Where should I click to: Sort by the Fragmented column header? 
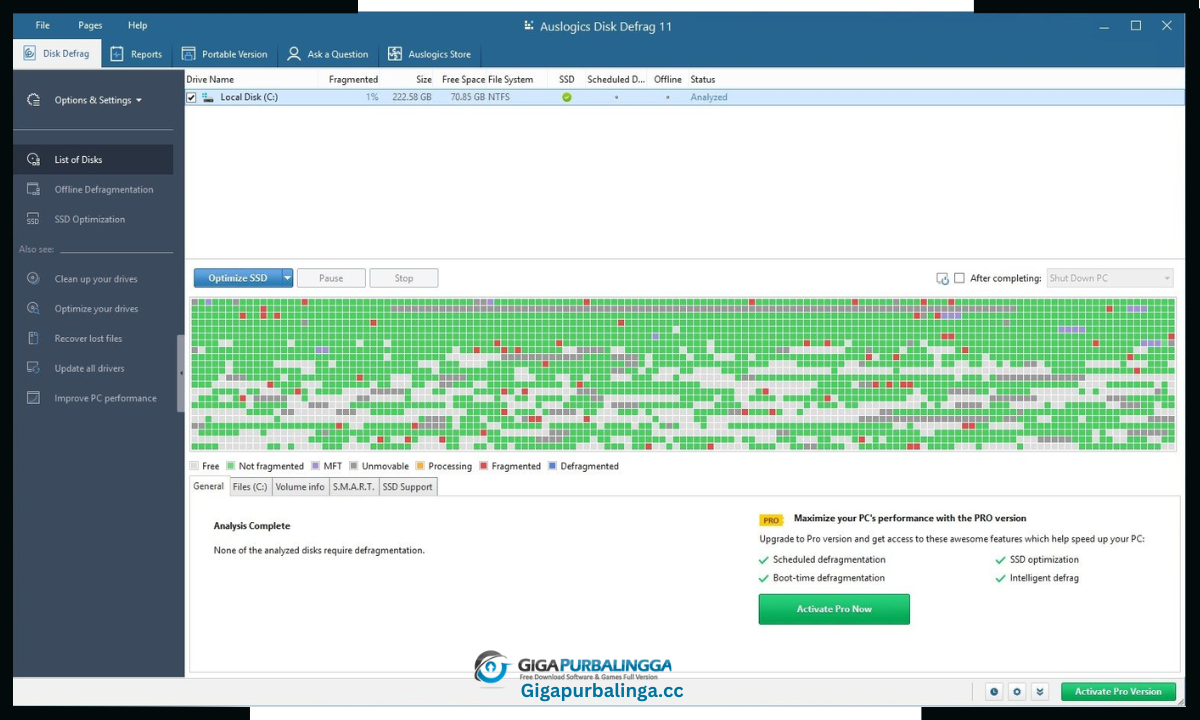click(353, 79)
